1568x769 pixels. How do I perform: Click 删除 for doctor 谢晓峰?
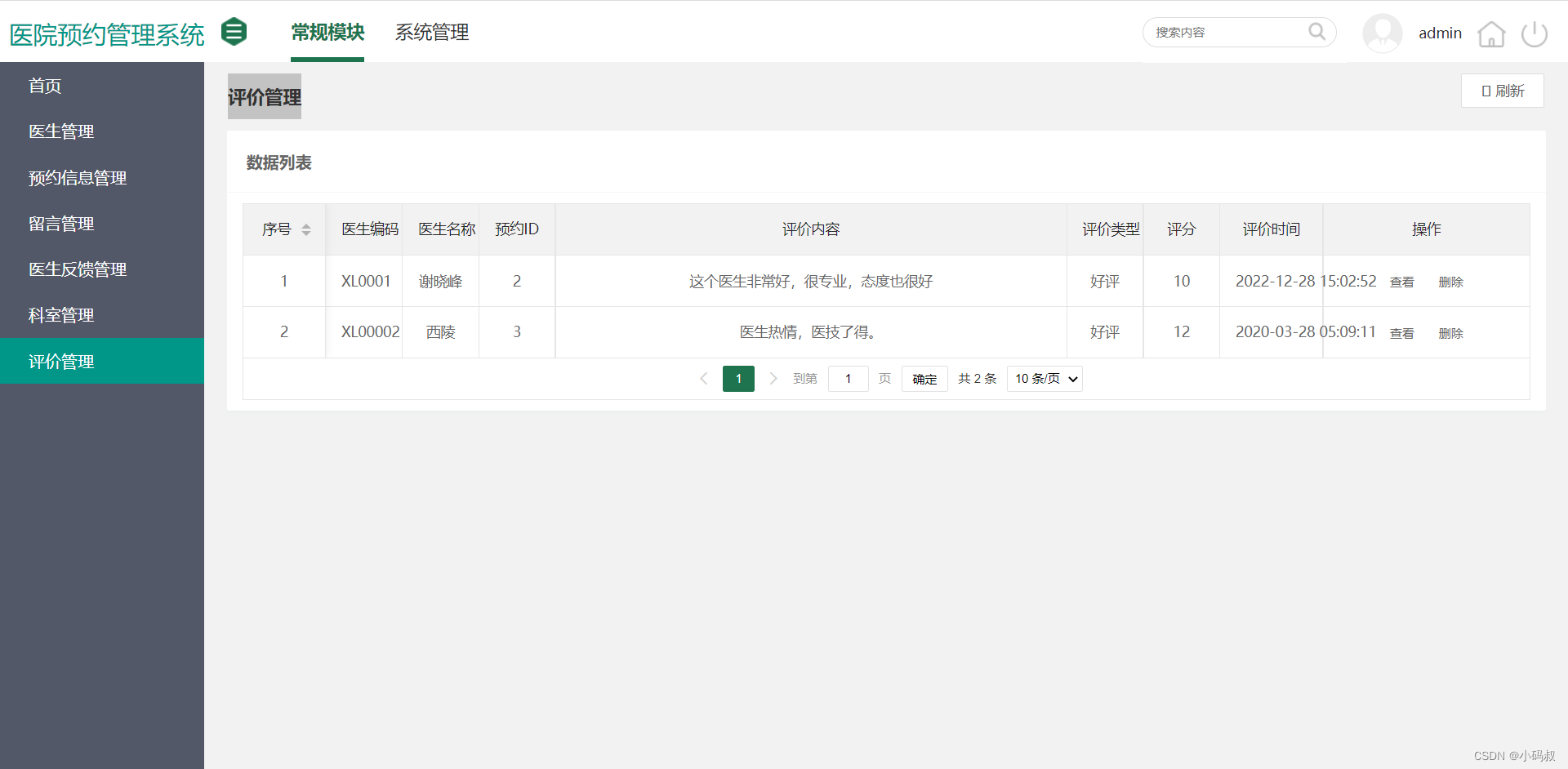(1450, 282)
